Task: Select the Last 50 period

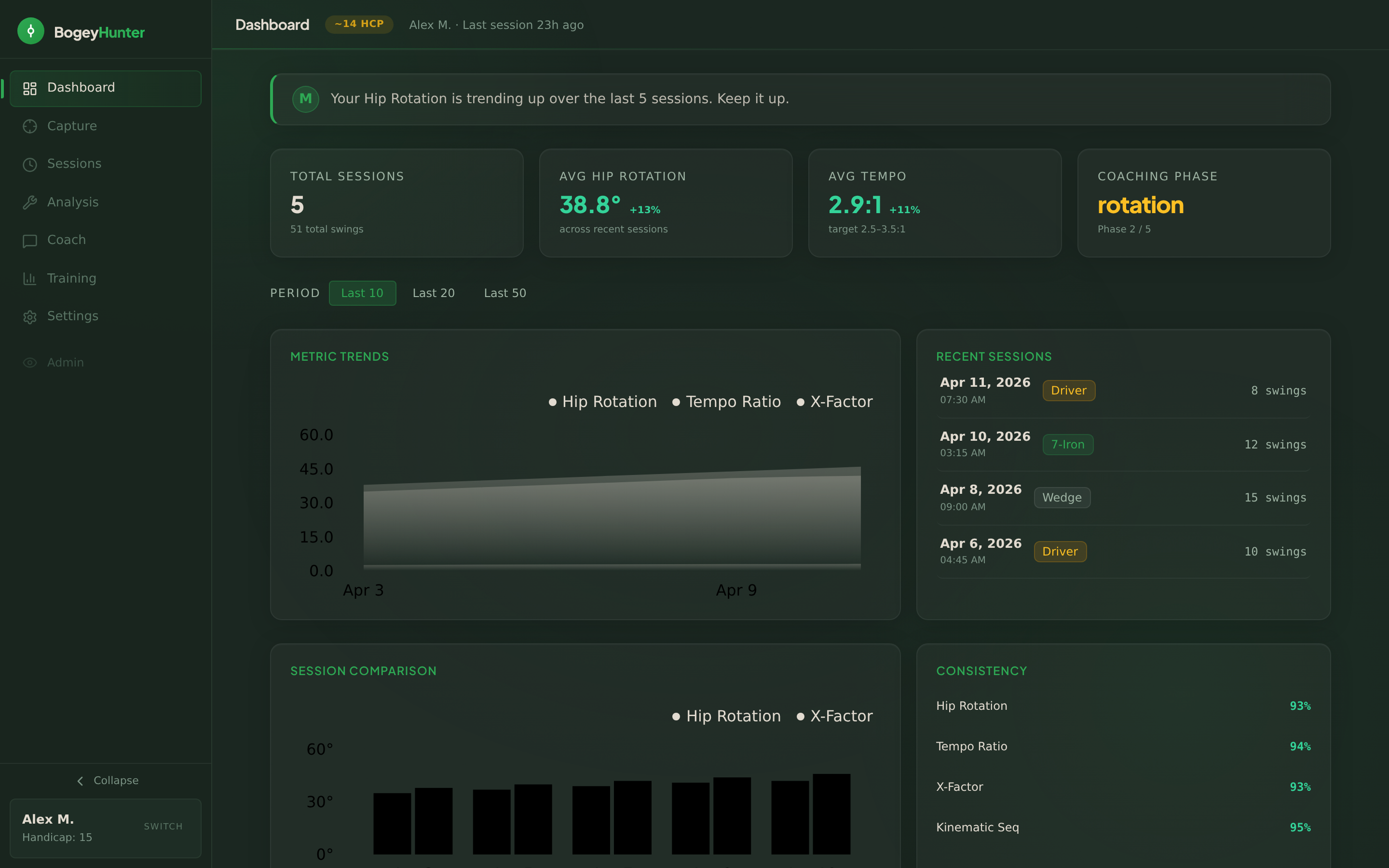Action: coord(504,293)
